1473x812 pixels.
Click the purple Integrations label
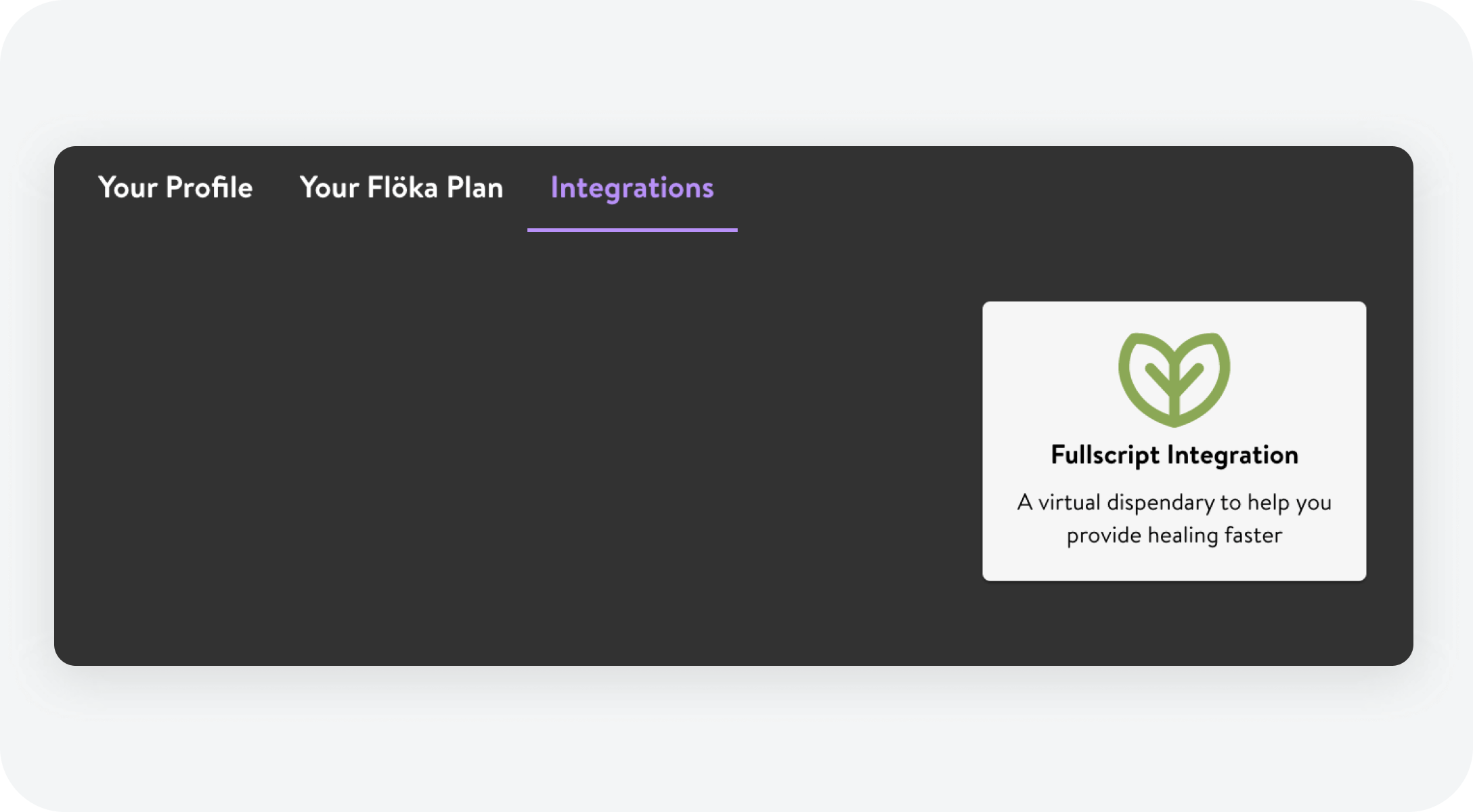point(632,189)
